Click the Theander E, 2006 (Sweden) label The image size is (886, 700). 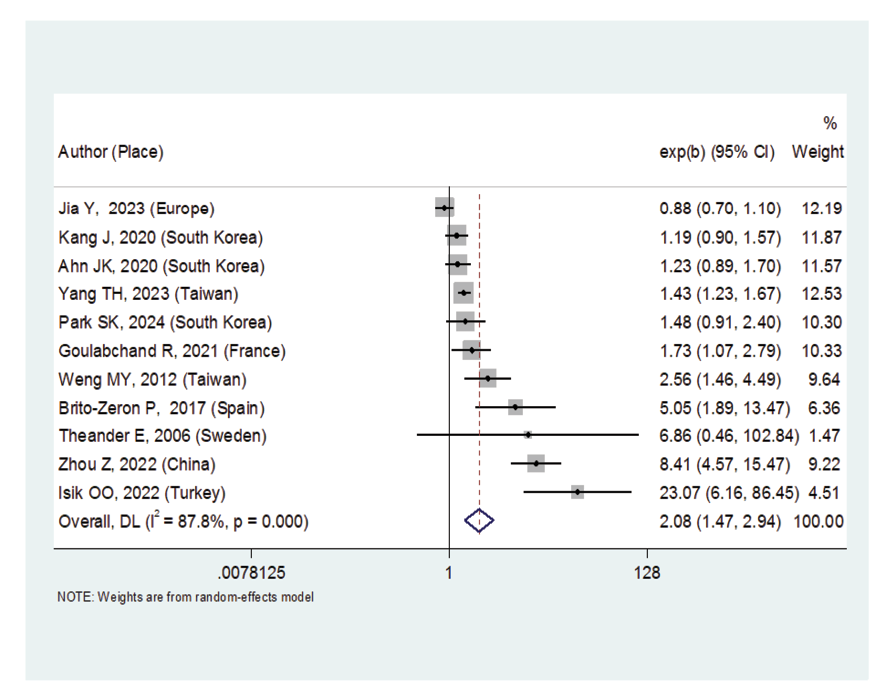[162, 436]
